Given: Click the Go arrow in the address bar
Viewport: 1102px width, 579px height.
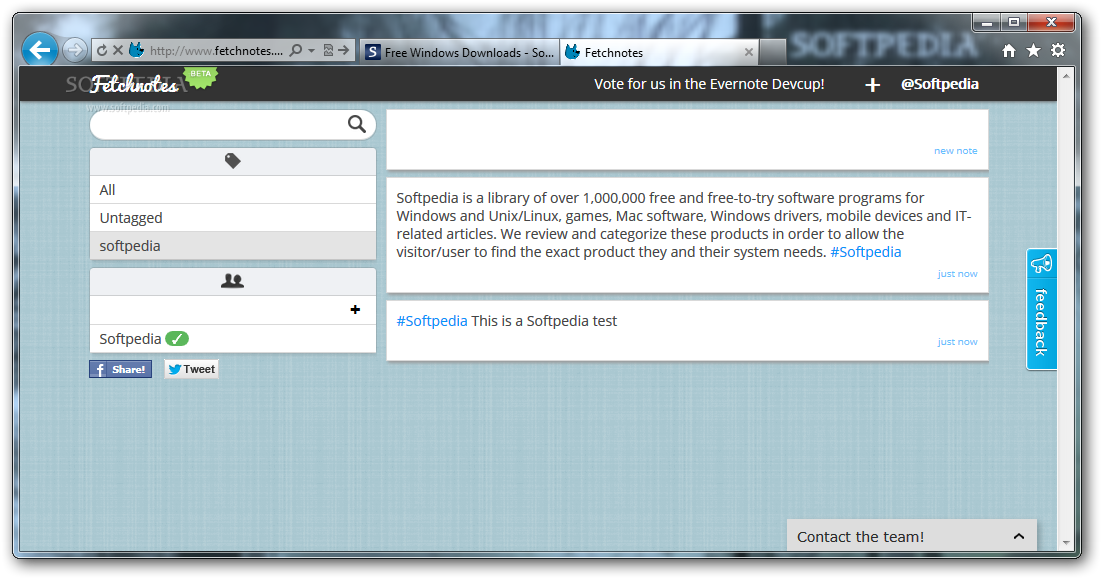Looking at the screenshot, I should (344, 51).
